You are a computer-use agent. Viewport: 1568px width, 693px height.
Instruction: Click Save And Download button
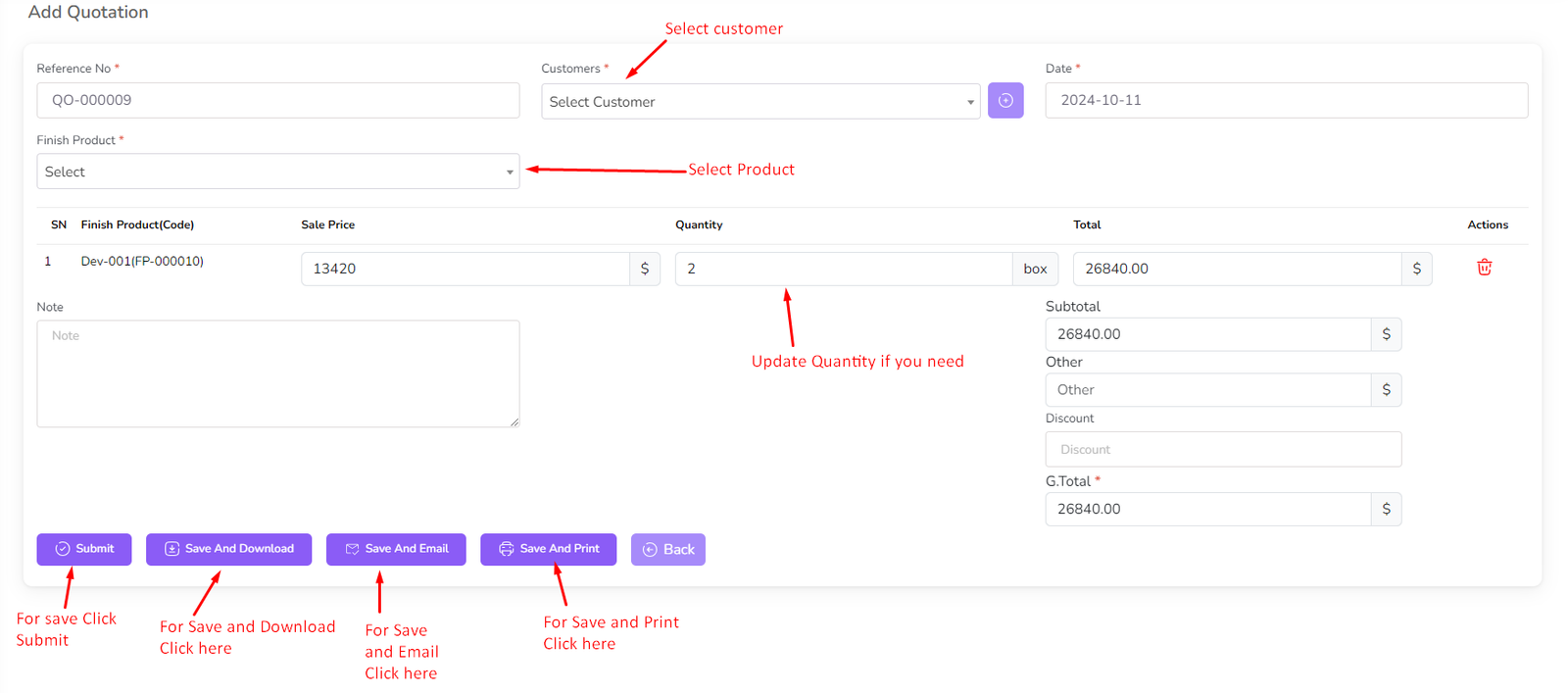click(x=228, y=549)
